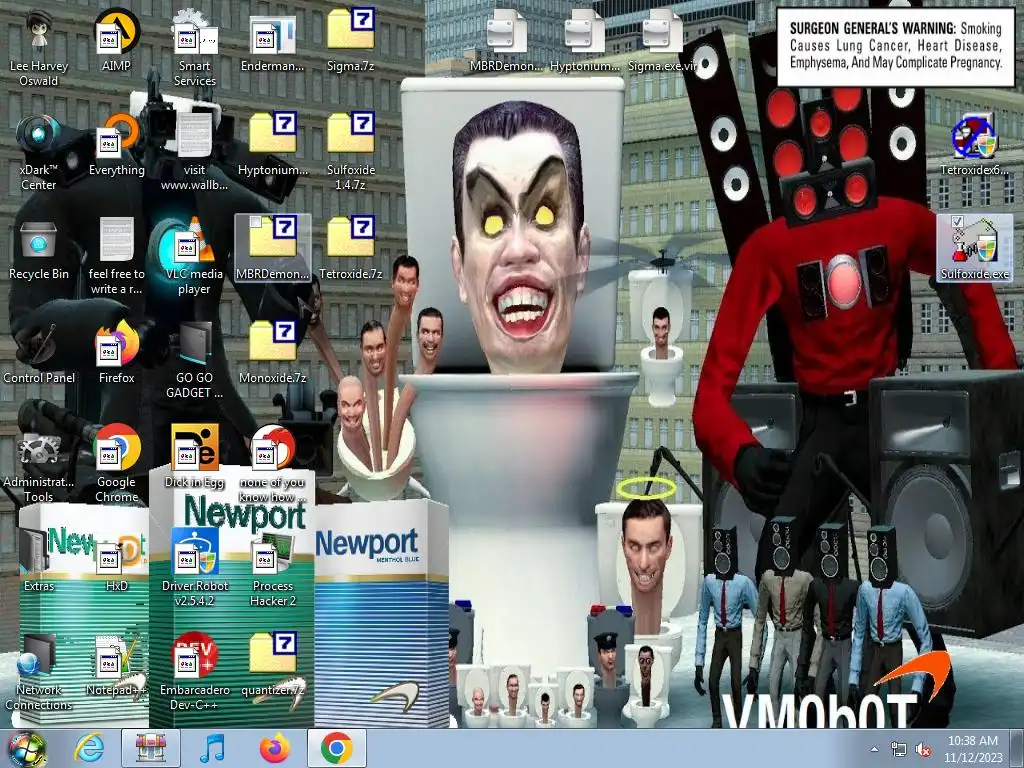Select the highlighted MBRDemon 7z archive
The image size is (1024, 768).
272,249
